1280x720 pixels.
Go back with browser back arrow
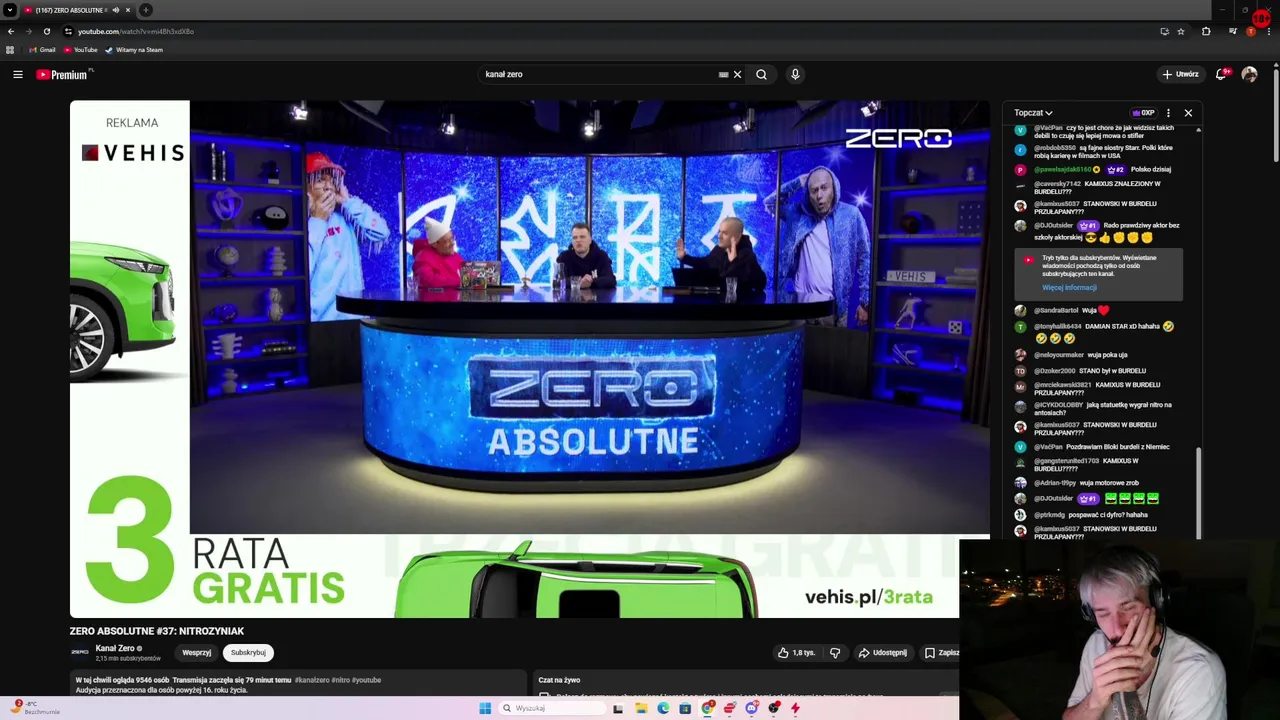point(10,31)
